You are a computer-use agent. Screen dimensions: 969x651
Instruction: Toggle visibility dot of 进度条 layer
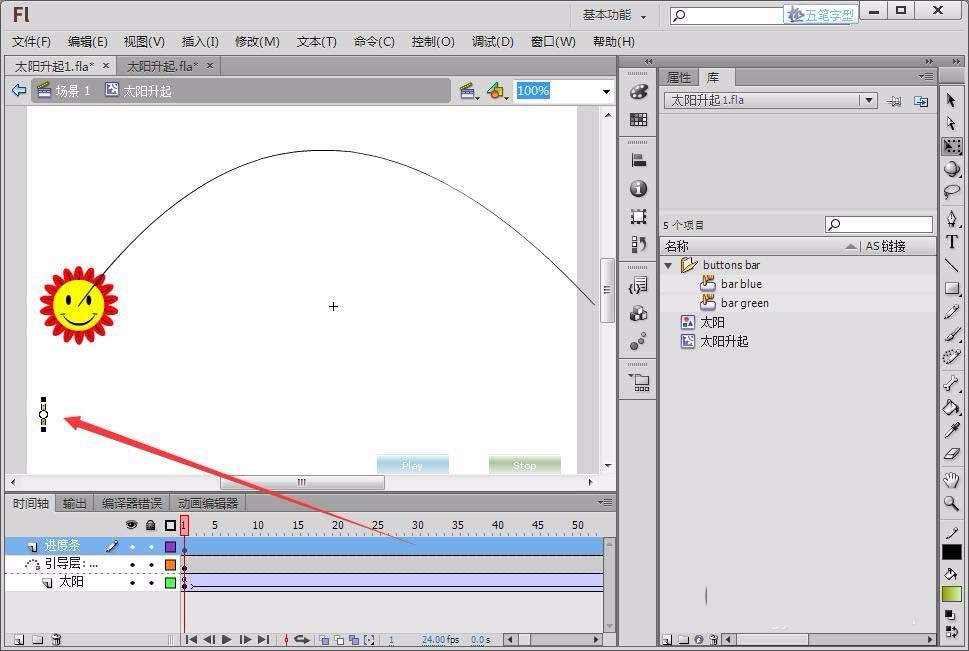[132, 546]
